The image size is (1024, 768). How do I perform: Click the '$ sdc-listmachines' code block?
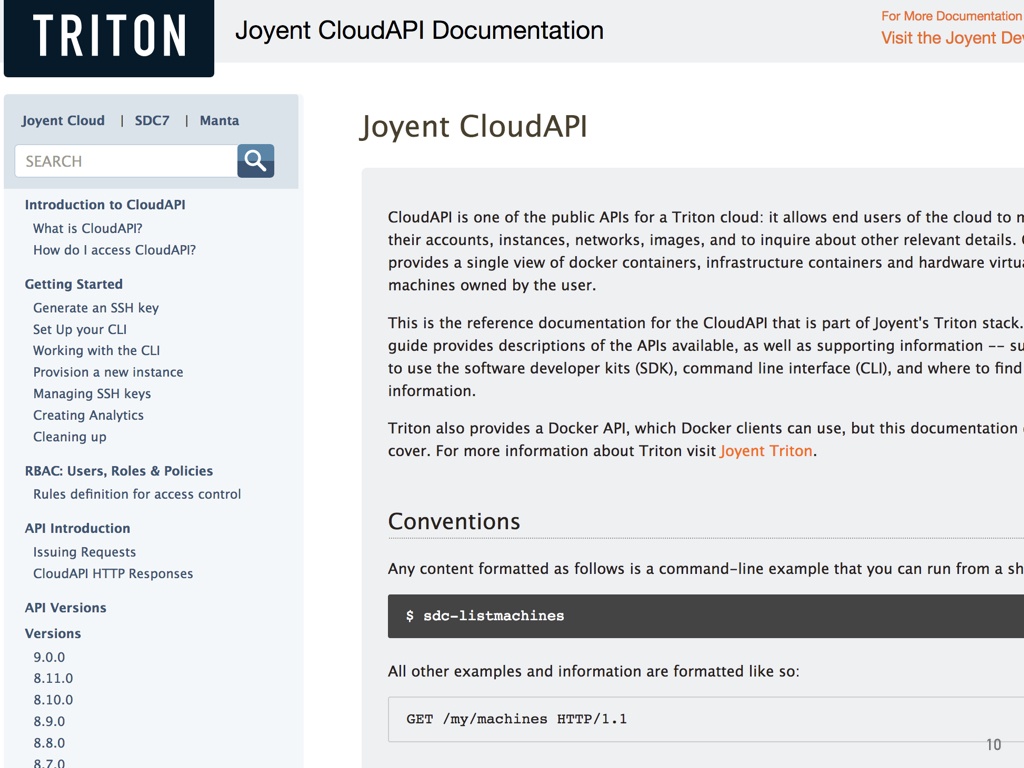(706, 616)
